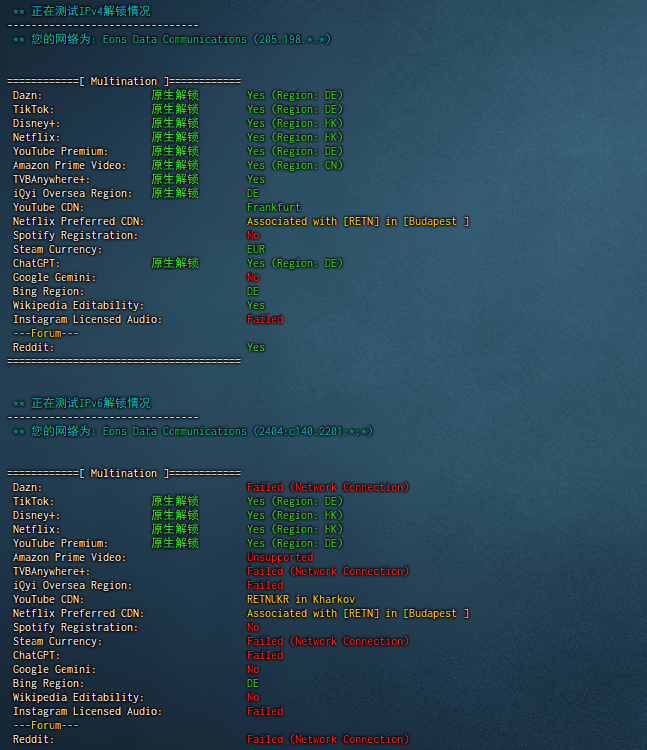Click IPv6 'Google Gemini:' label
Image resolution: width=647 pixels, height=750 pixels.
(x=55, y=670)
